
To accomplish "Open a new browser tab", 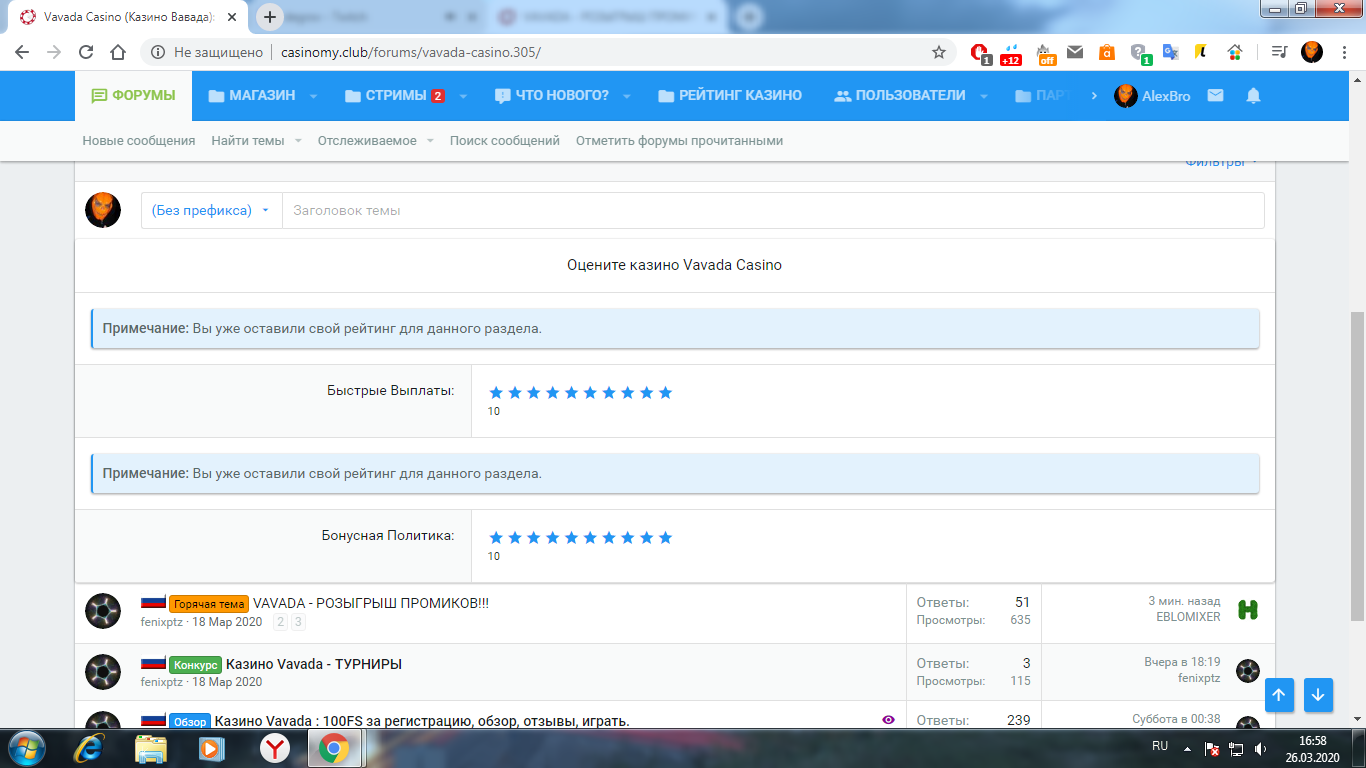I will click(x=270, y=17).
